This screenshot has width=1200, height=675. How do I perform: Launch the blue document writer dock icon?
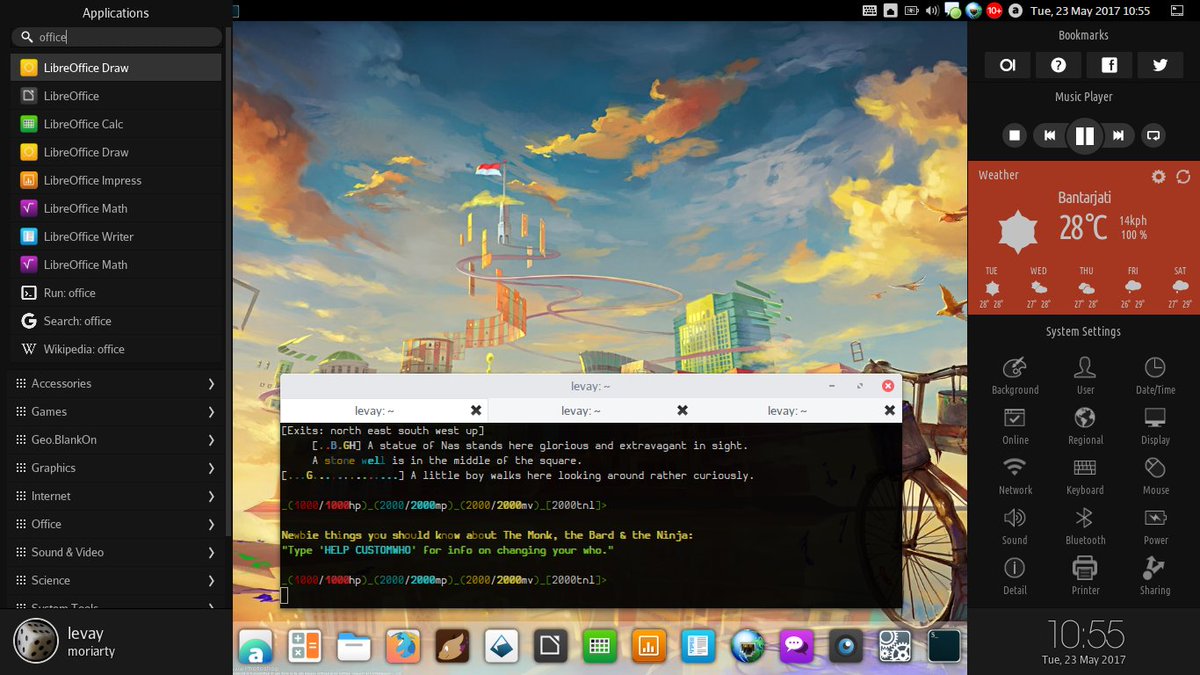click(x=698, y=647)
